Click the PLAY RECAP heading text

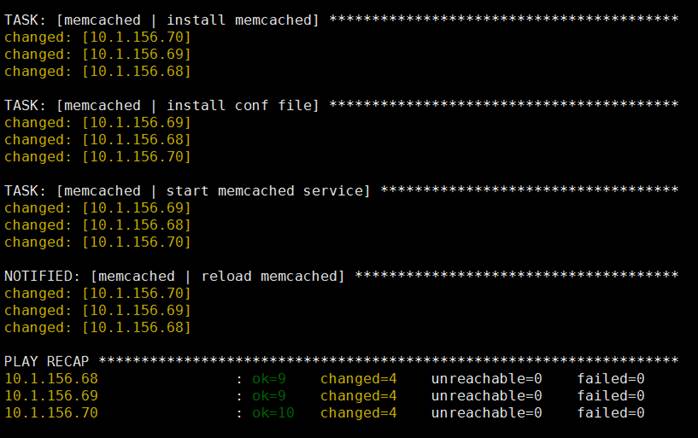(47, 361)
